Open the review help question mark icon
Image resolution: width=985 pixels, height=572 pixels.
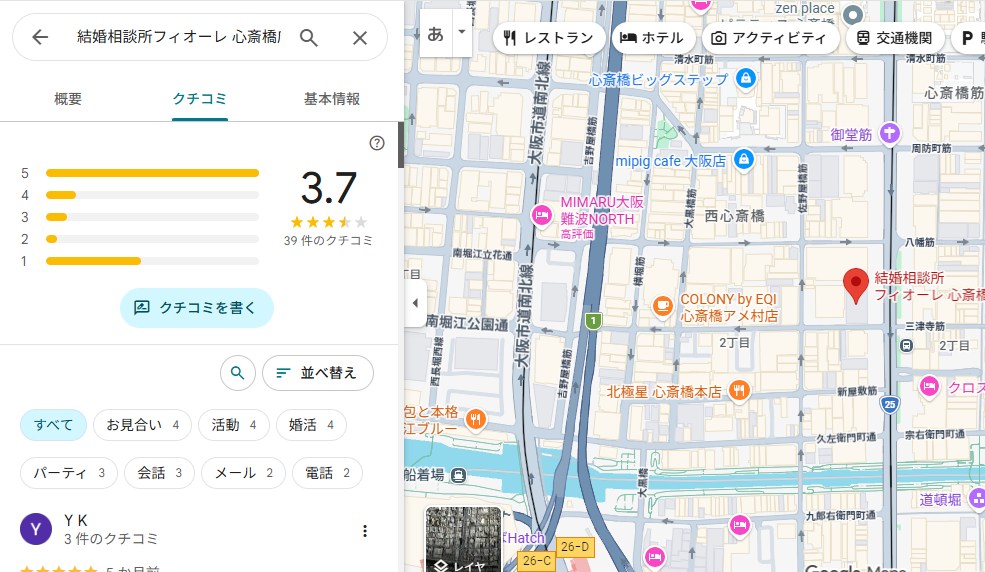click(x=377, y=143)
